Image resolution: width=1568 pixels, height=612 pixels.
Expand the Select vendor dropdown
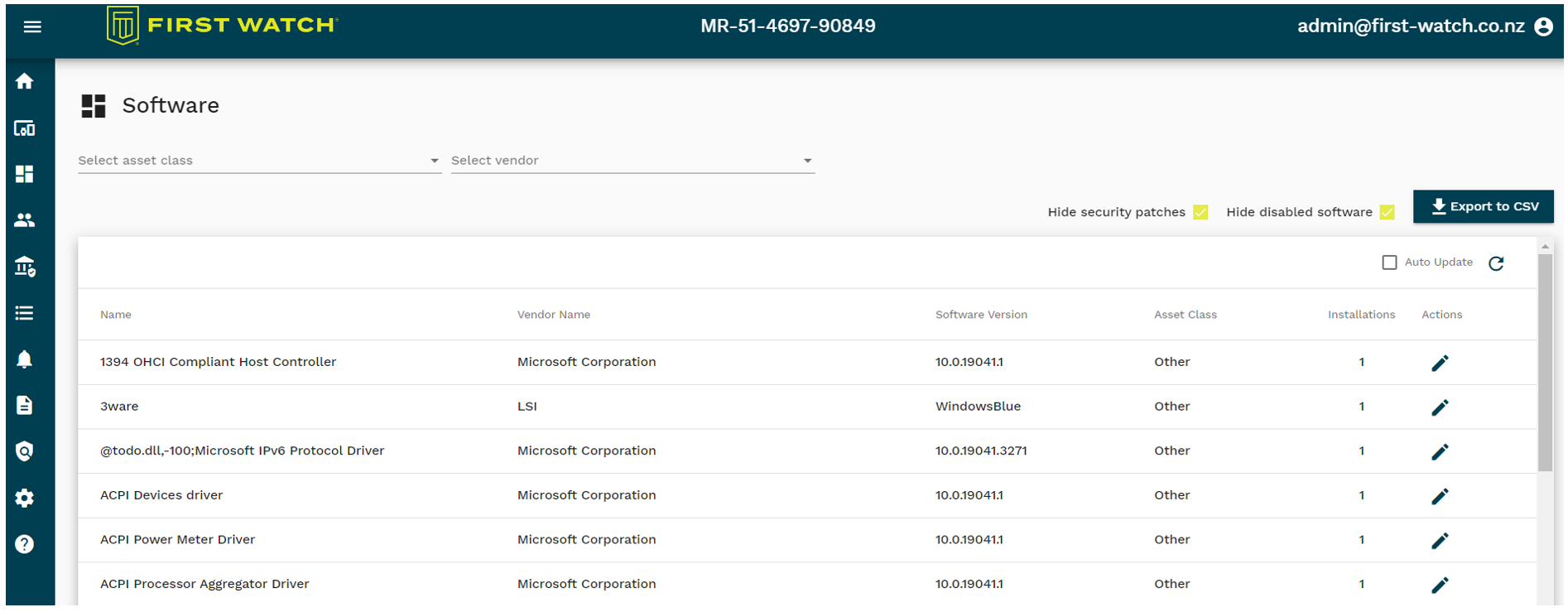pyautogui.click(x=632, y=161)
